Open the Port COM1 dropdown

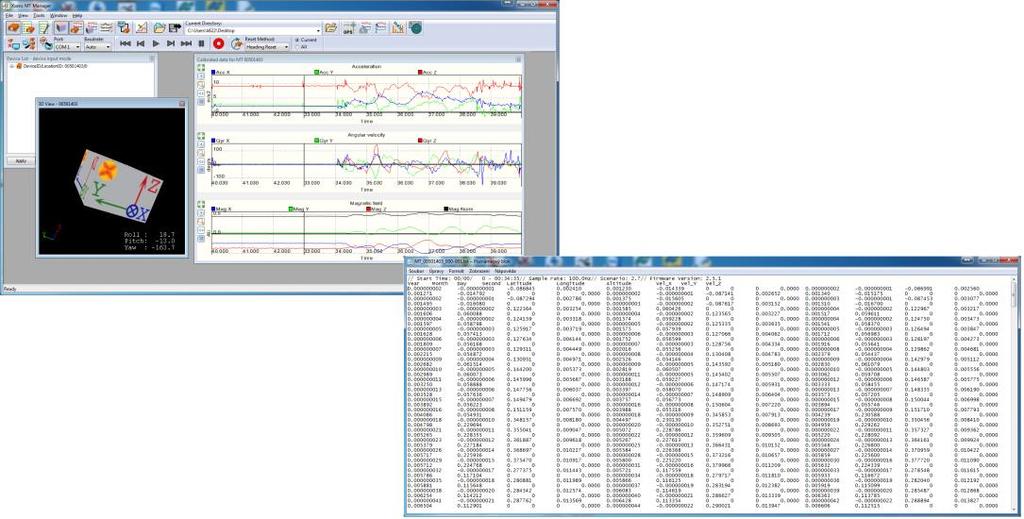point(67,47)
